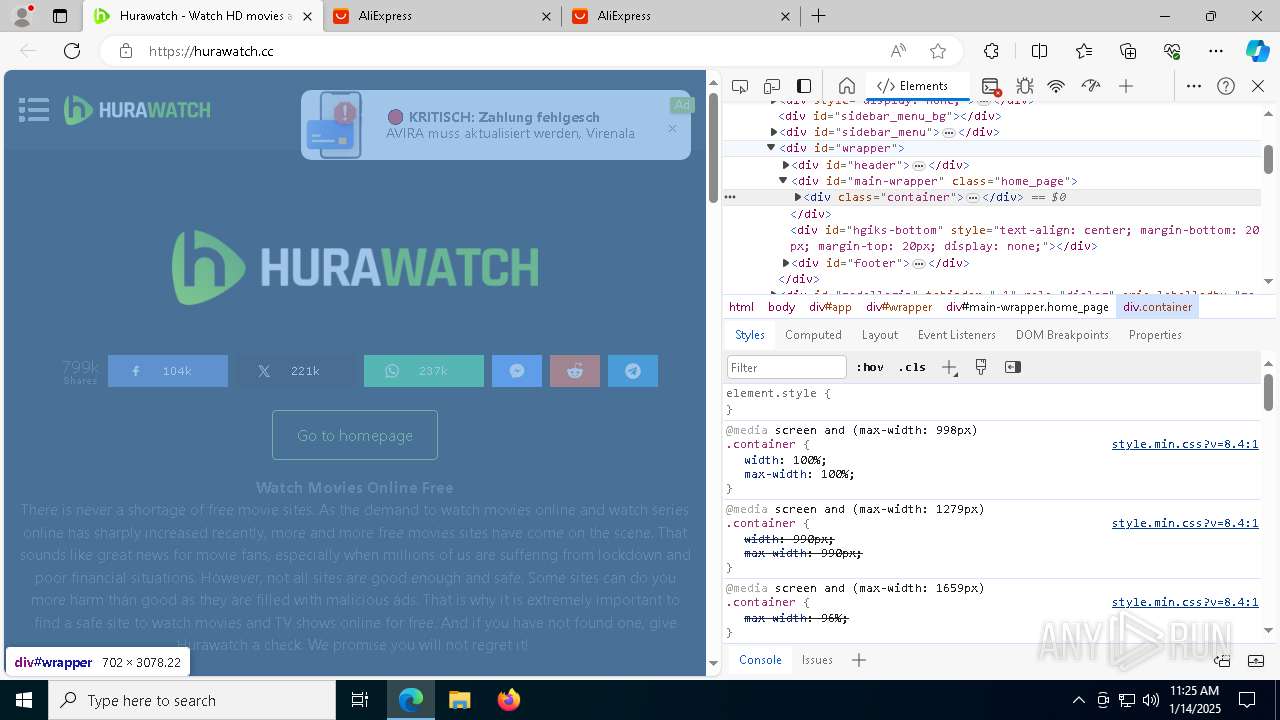Select div#wrapper in the DOM breadcrumb
This screenshot has height=720, width=1280.
899,307
